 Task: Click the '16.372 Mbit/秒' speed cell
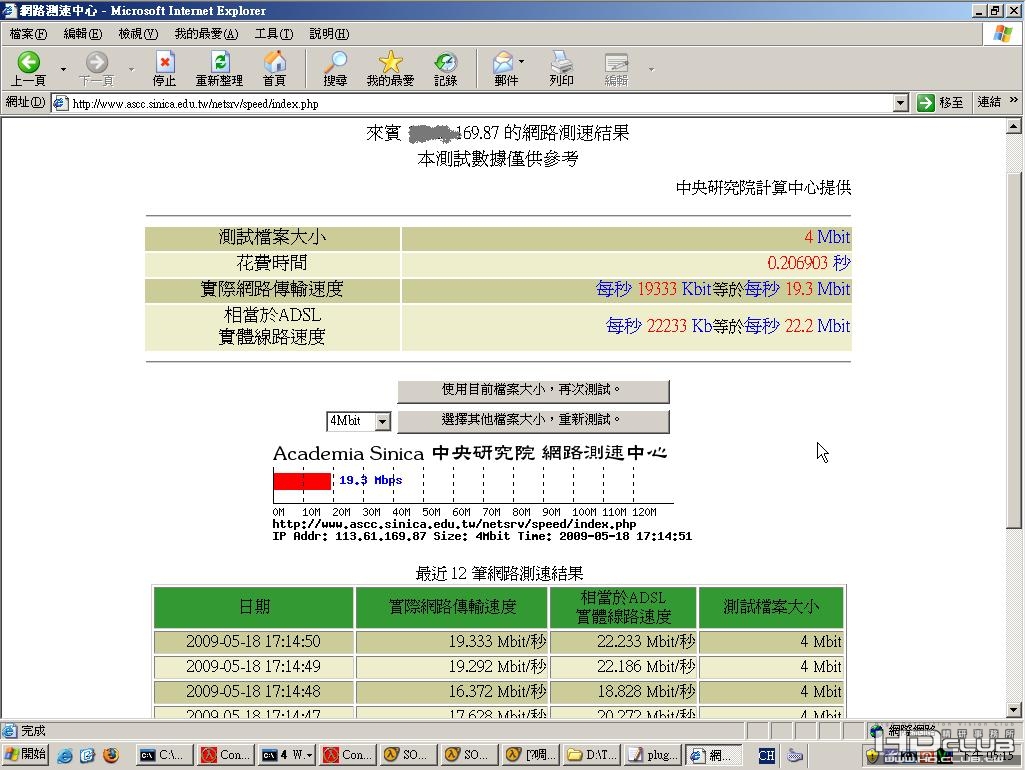point(452,691)
